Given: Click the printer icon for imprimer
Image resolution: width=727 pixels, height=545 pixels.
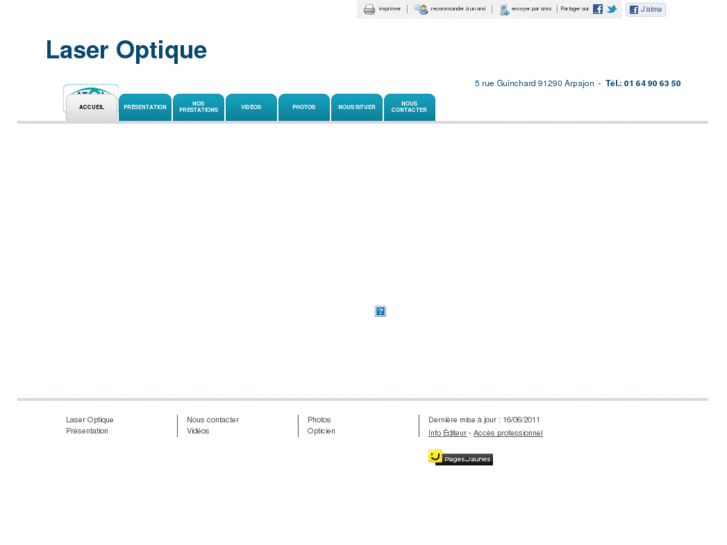Looking at the screenshot, I should tap(369, 9).
